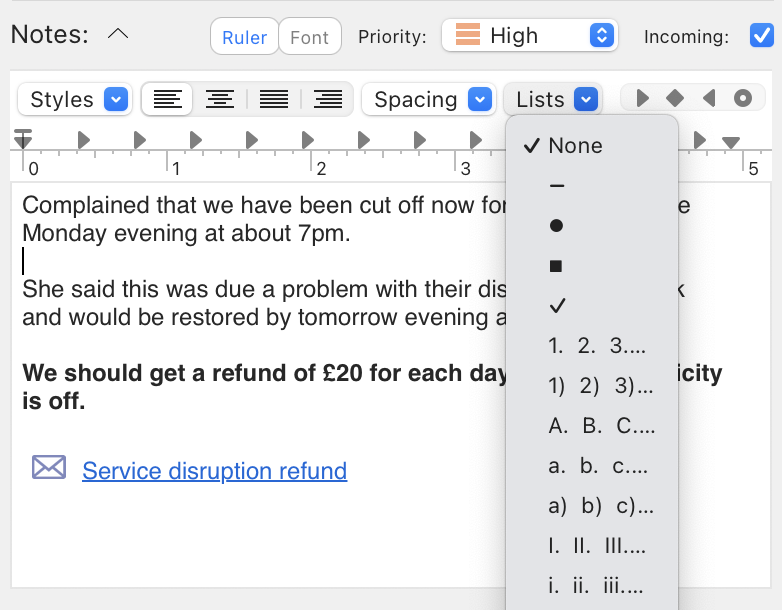
Task: Toggle the Font button
Action: [309, 37]
